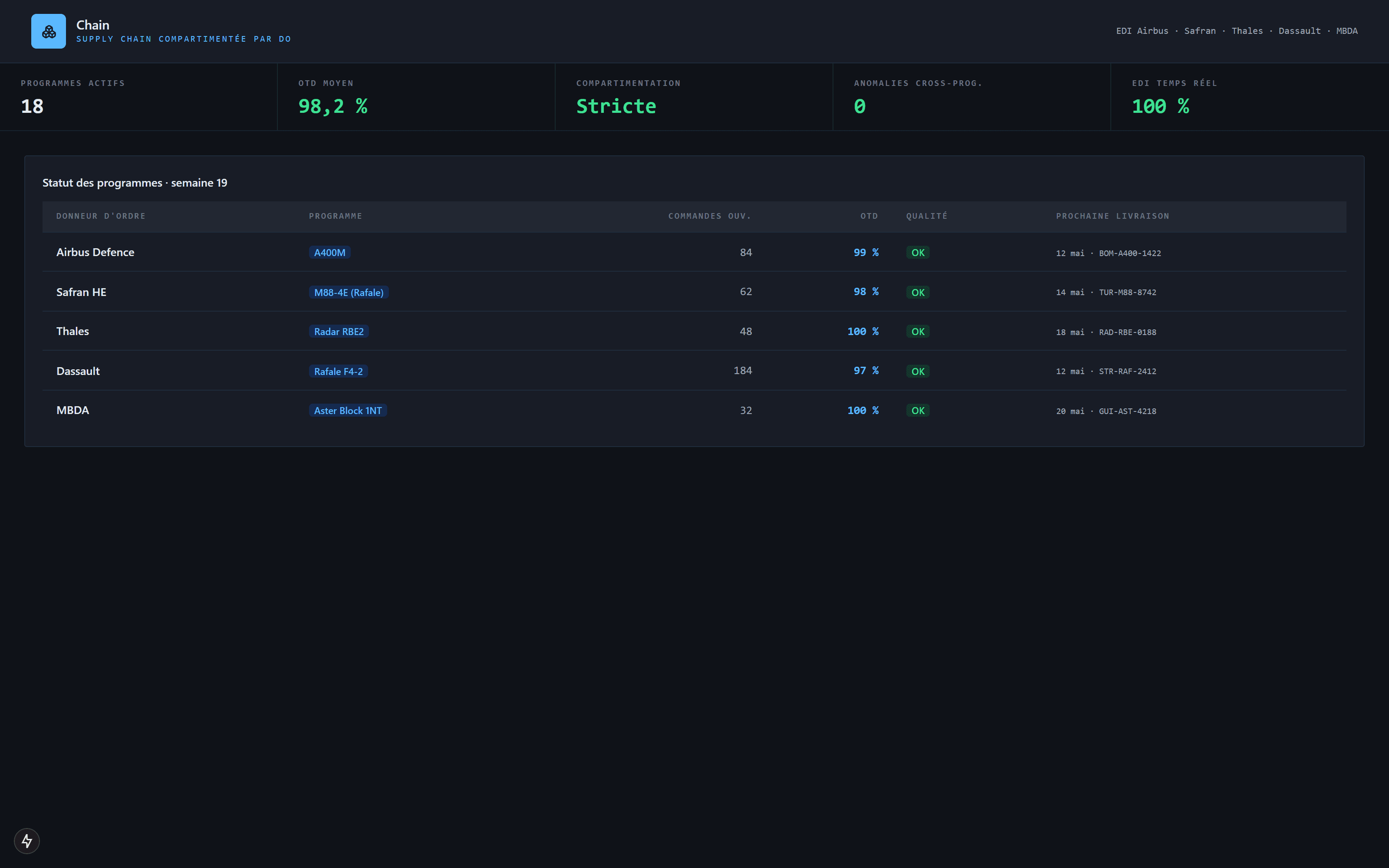The image size is (1389, 868).
Task: Select the Dassault row name
Action: click(x=78, y=371)
